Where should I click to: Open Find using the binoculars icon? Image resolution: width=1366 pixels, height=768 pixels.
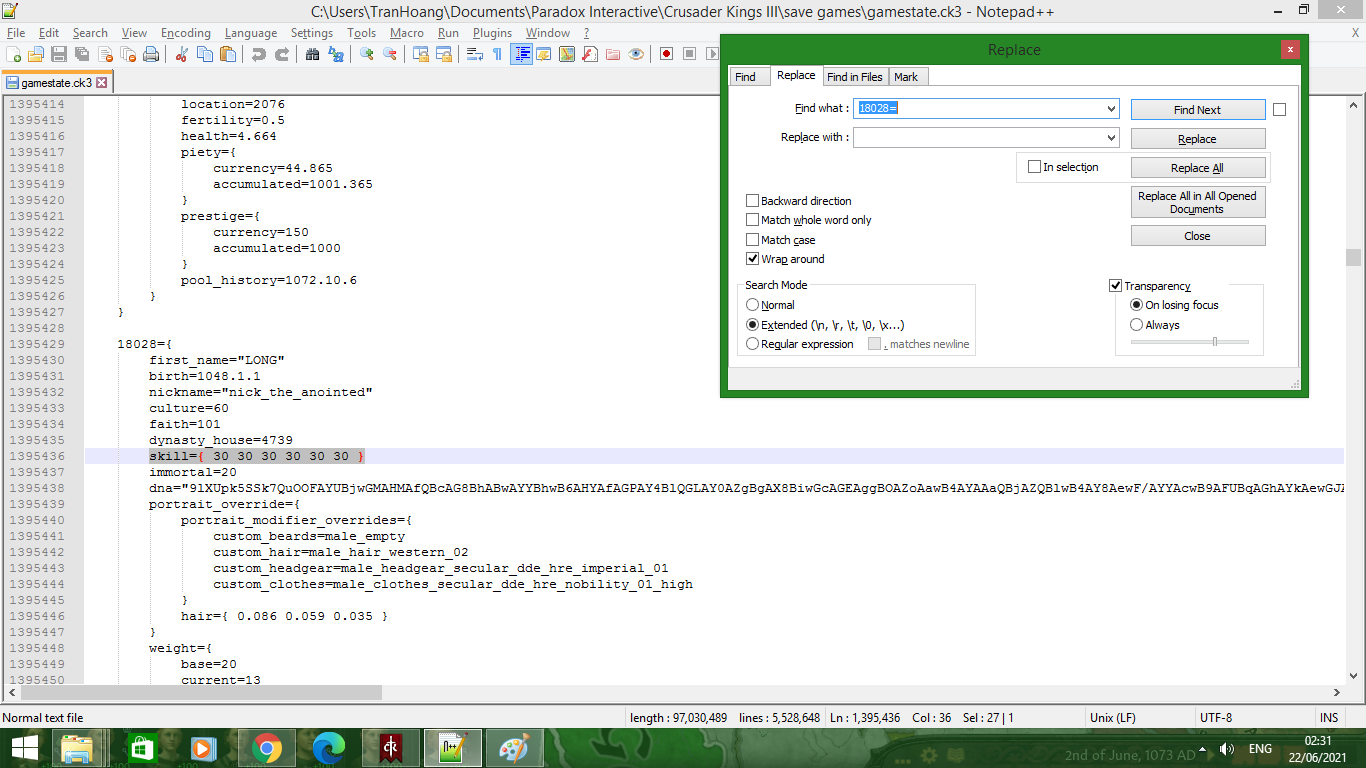[313, 54]
